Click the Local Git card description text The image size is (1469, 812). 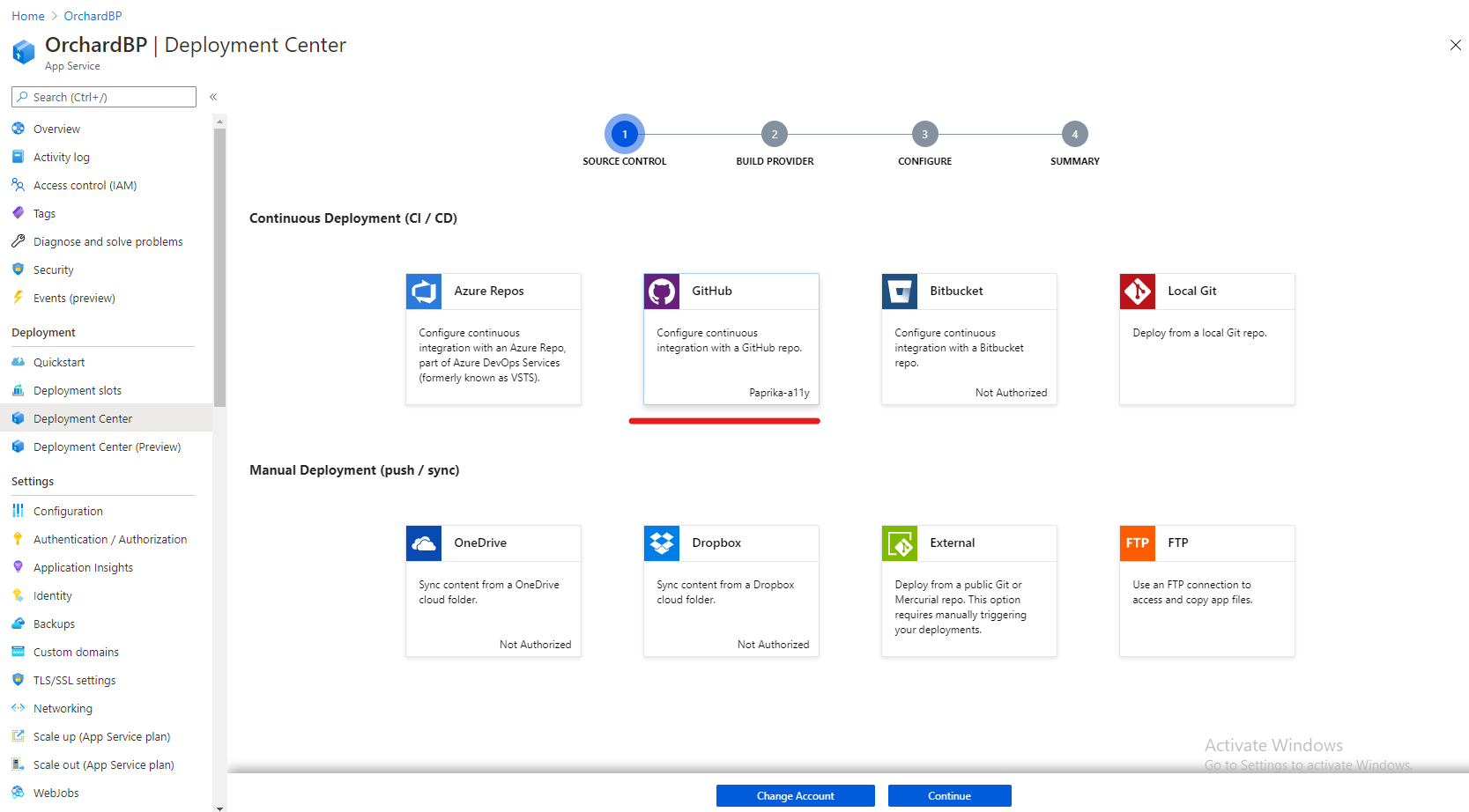click(x=1199, y=333)
